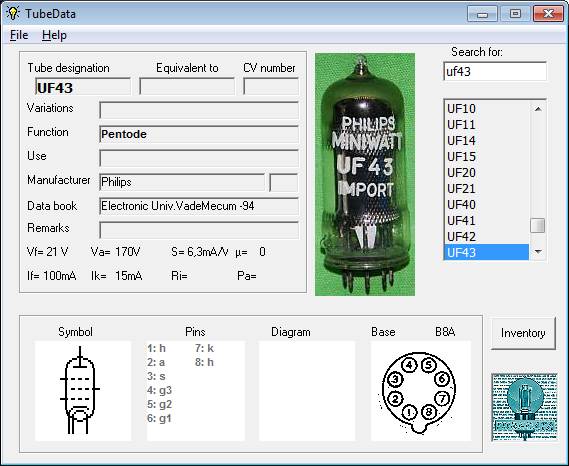Click the list scrollbar down arrow
This screenshot has width=569, height=466.
coord(538,252)
